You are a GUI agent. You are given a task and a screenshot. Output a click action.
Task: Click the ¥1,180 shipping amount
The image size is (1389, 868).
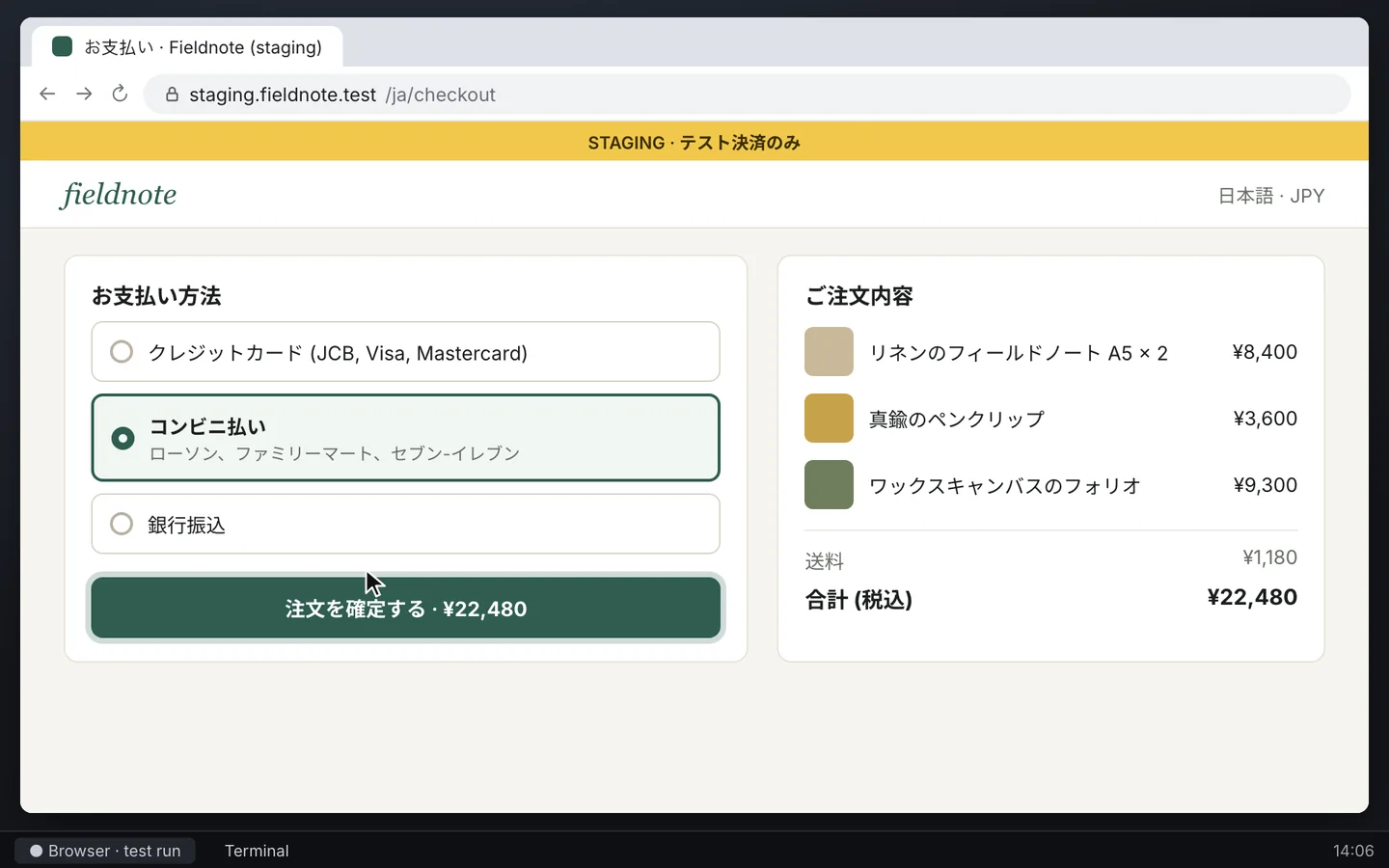(1269, 557)
